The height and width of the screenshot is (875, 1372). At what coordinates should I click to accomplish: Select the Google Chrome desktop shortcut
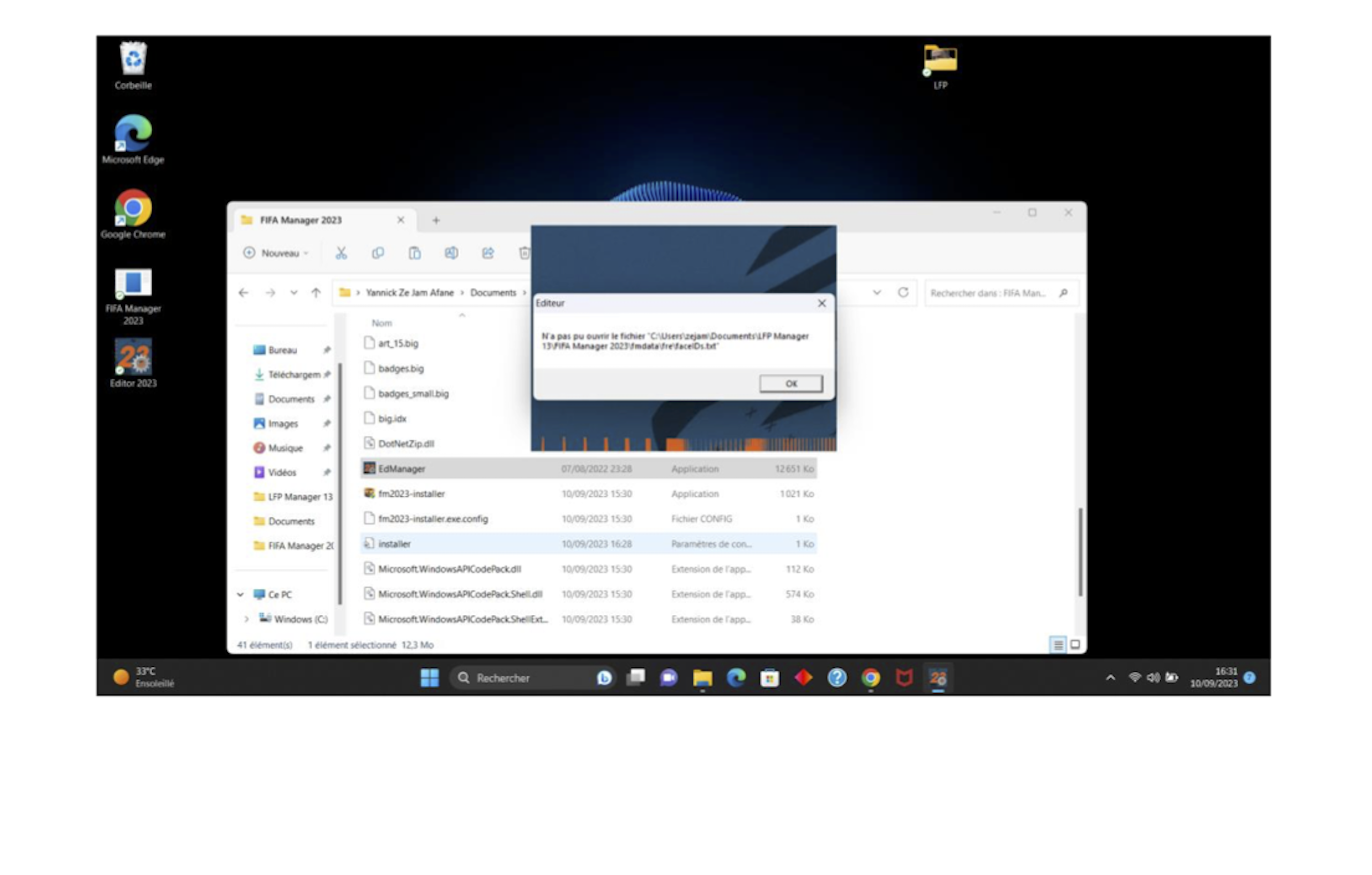point(133,214)
